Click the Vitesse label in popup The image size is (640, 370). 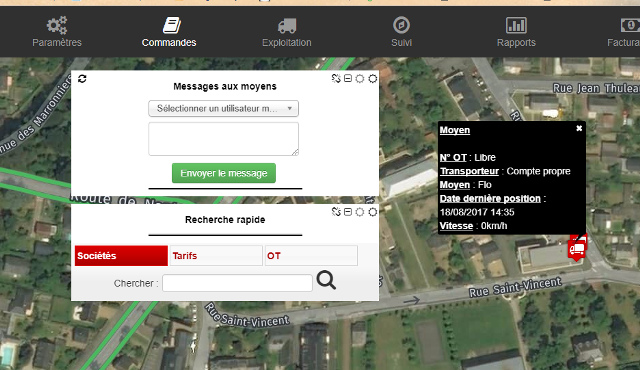(456, 226)
